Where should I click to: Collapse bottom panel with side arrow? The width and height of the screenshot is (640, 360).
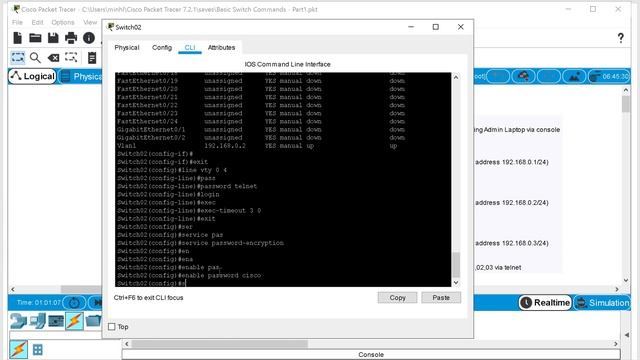click(627, 335)
